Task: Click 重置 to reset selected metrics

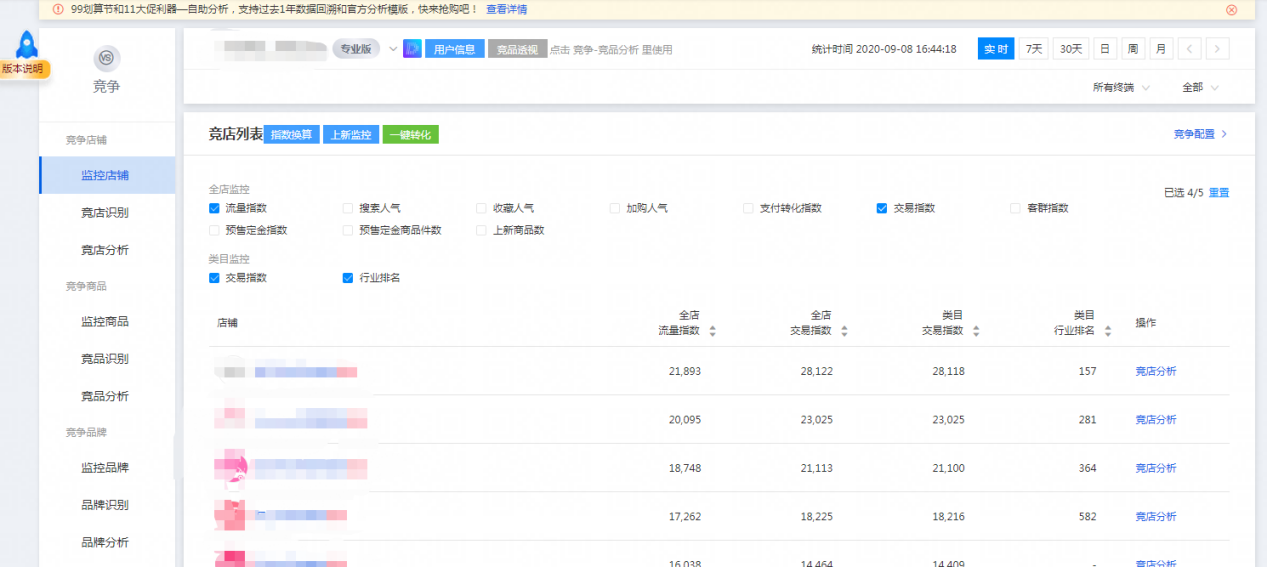Action: [1219, 192]
